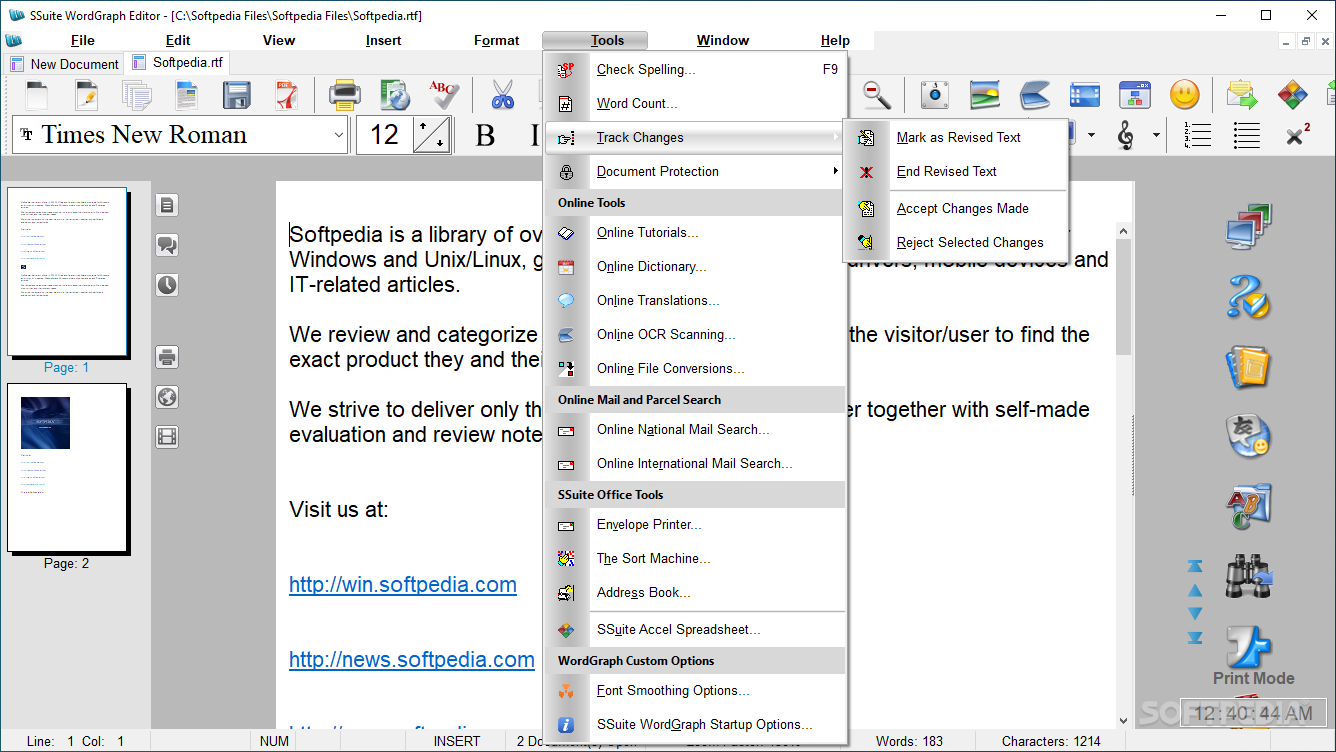Image resolution: width=1336 pixels, height=752 pixels.
Task: Open the Help menu
Action: click(835, 40)
